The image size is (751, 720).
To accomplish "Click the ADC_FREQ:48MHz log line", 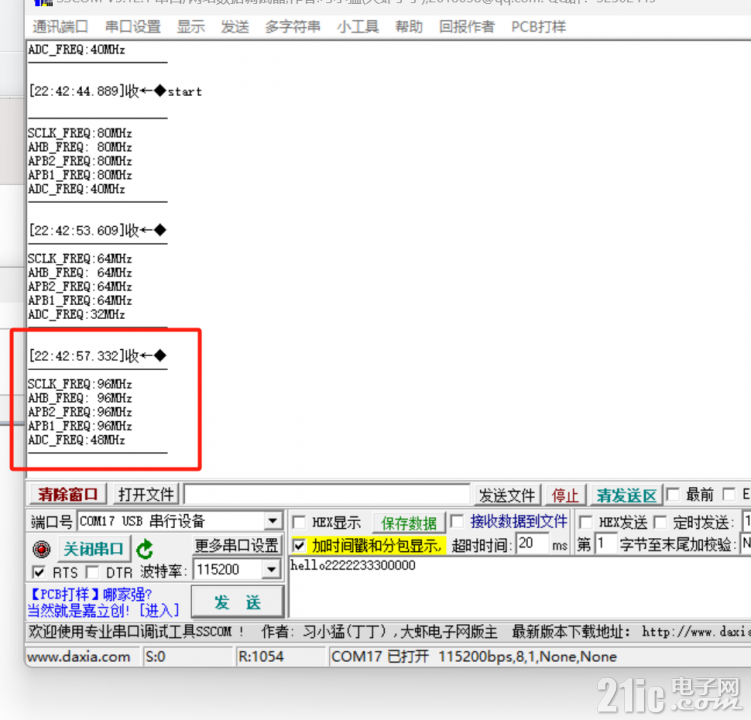I will click(x=77, y=440).
